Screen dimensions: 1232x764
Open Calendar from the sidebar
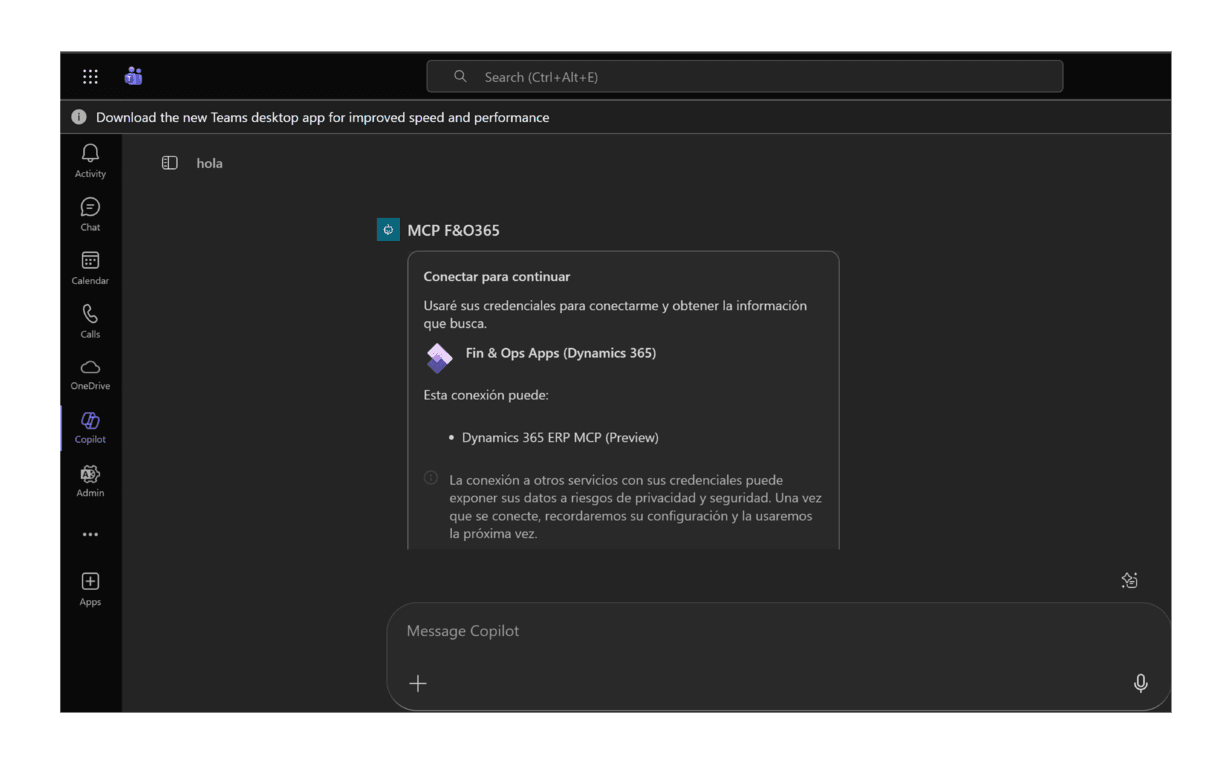tap(90, 268)
